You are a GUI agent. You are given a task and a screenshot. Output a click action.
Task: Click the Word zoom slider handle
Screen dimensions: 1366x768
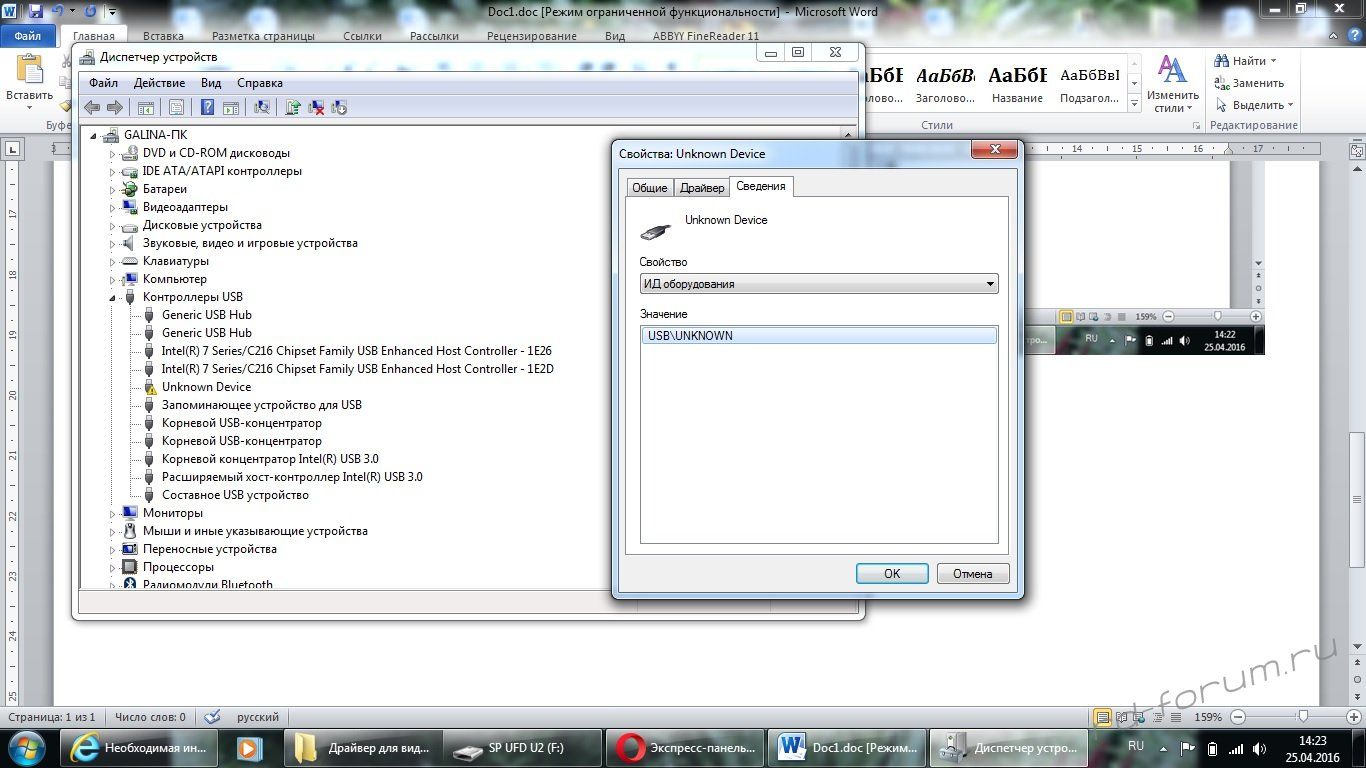(1303, 717)
